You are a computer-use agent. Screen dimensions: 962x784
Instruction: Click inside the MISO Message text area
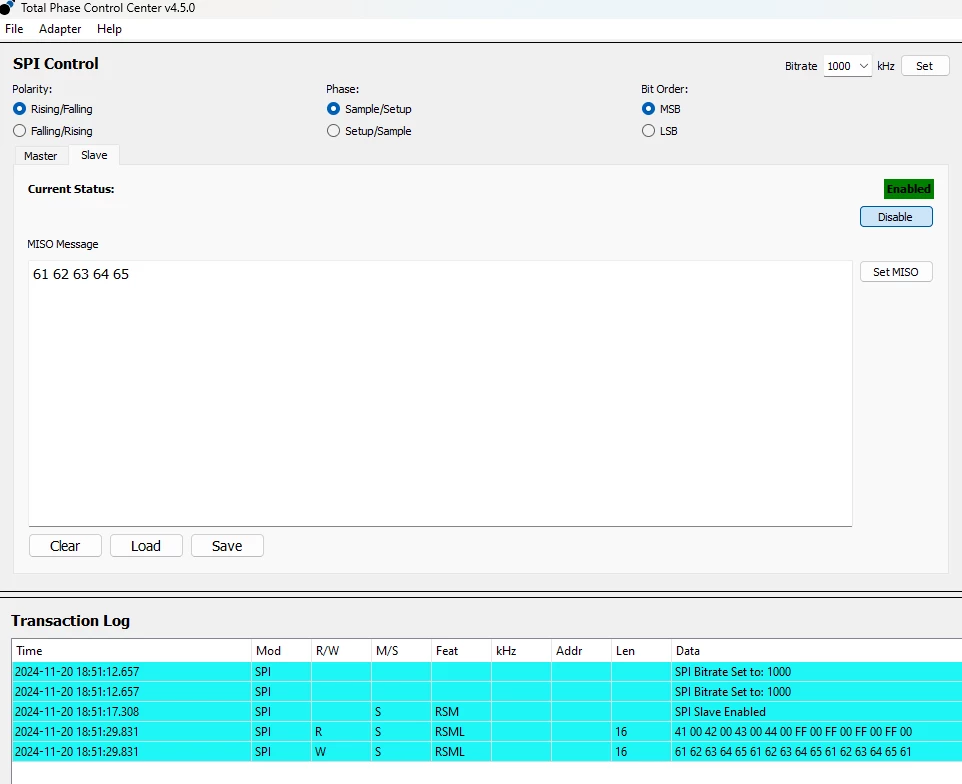440,393
